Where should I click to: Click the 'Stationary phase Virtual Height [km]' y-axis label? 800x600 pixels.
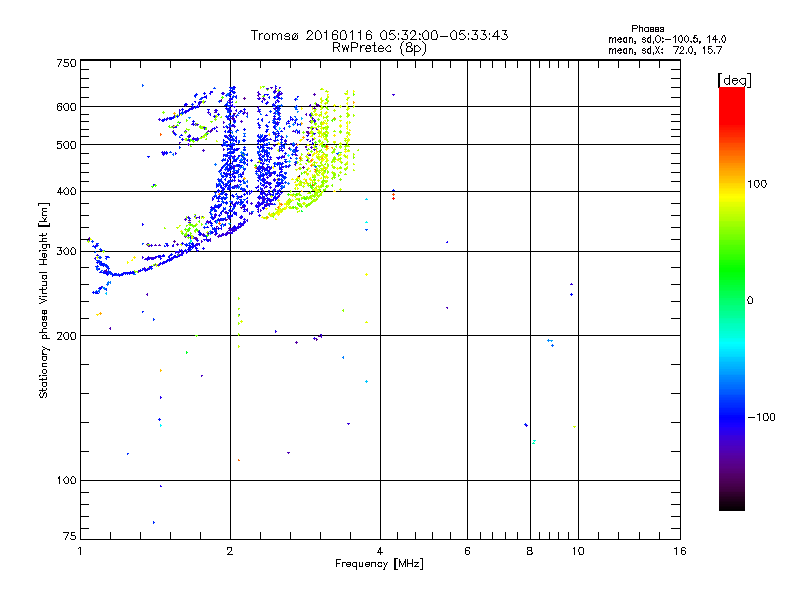click(x=43, y=300)
